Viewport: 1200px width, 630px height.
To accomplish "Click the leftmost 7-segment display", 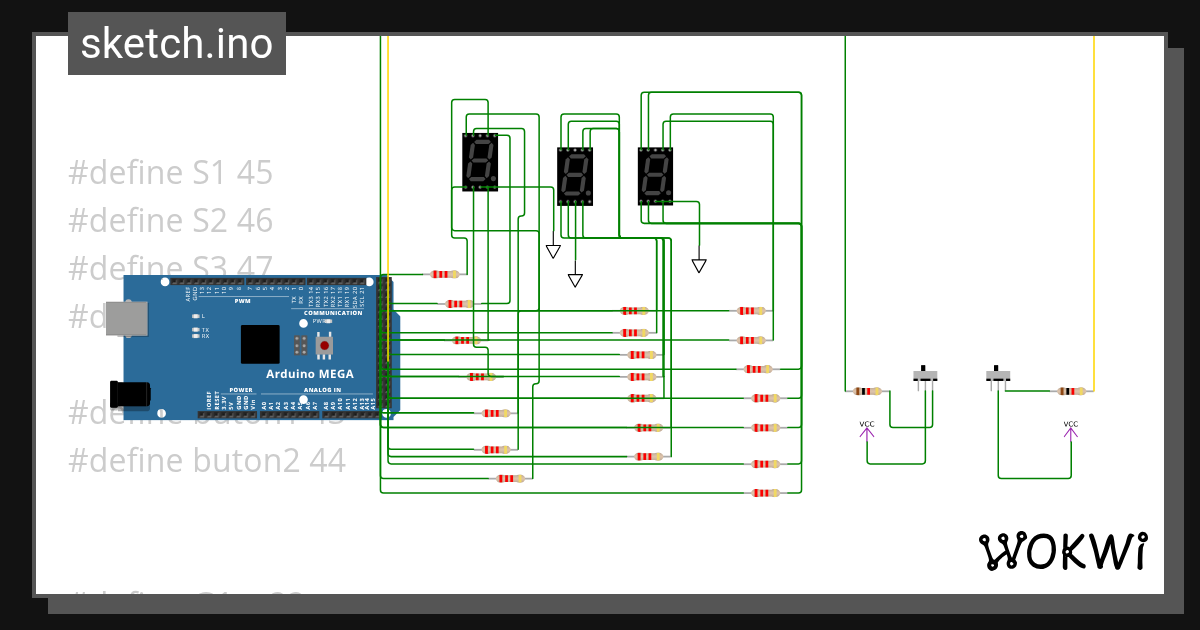I will 481,163.
